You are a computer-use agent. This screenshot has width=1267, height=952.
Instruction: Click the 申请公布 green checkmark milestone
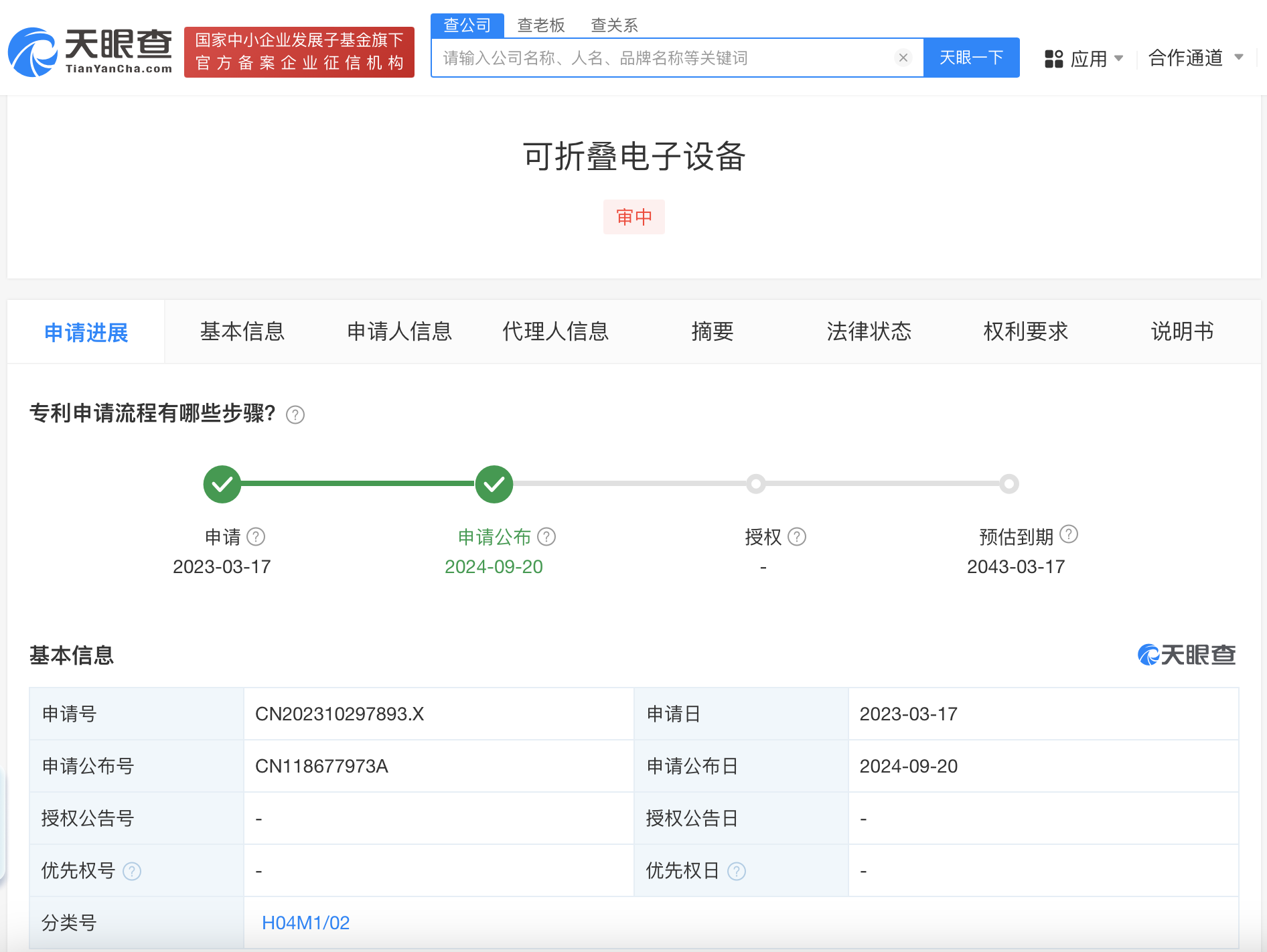click(x=494, y=484)
